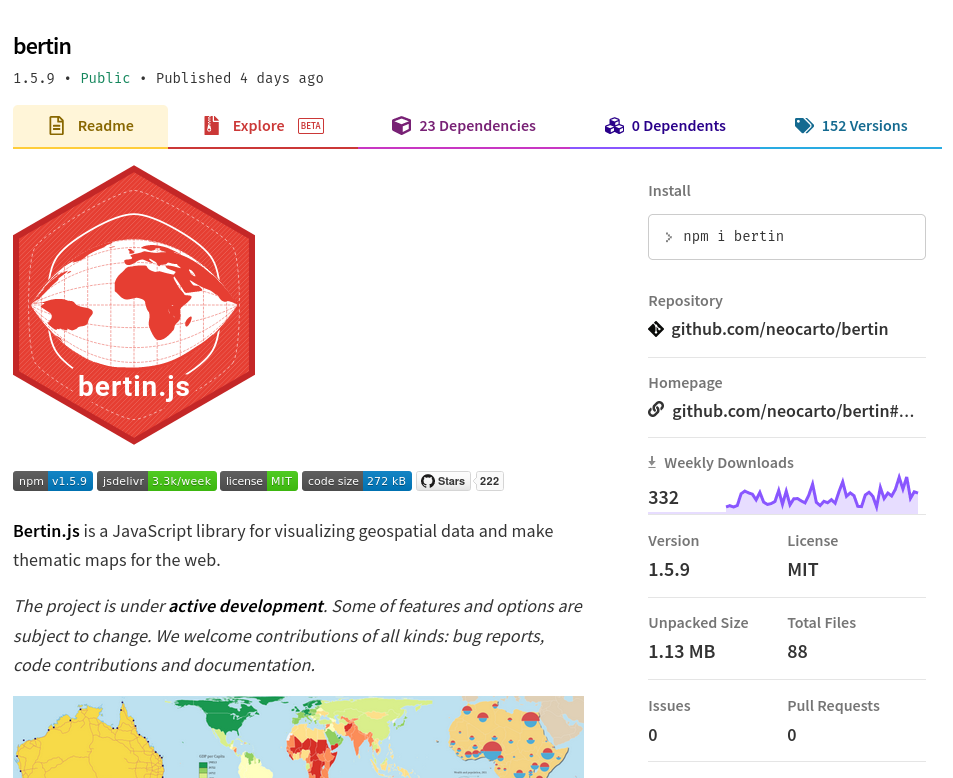Click the weekly downloads sparkline chart
This screenshot has width=953, height=778.
[x=821, y=496]
